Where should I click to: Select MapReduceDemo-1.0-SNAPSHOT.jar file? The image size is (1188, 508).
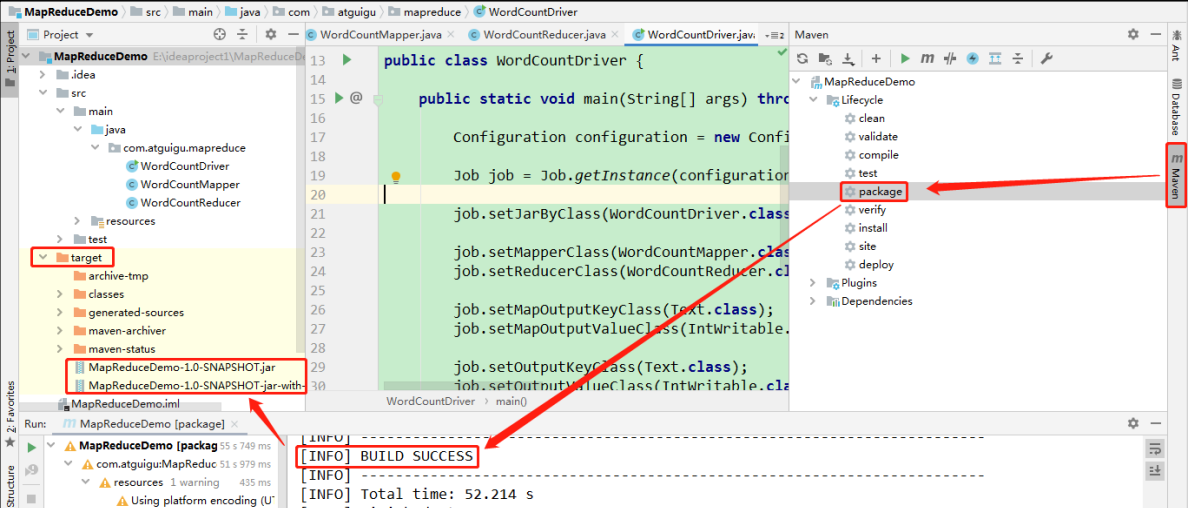coord(181,367)
